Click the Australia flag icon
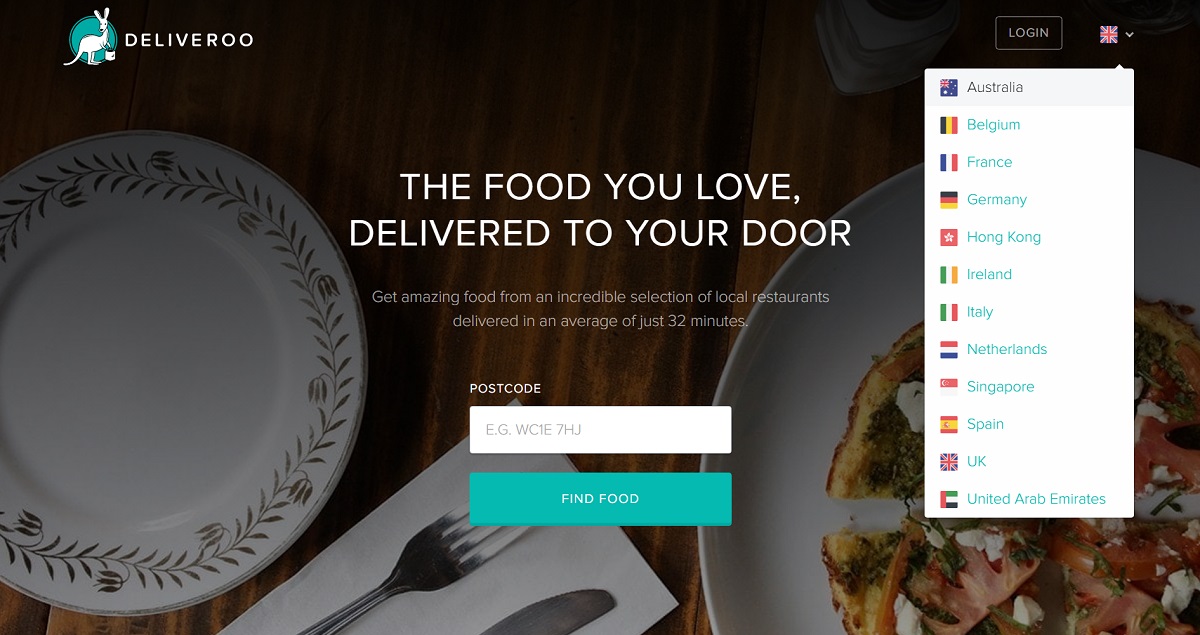Screen dimensions: 1200x635 tap(949, 87)
